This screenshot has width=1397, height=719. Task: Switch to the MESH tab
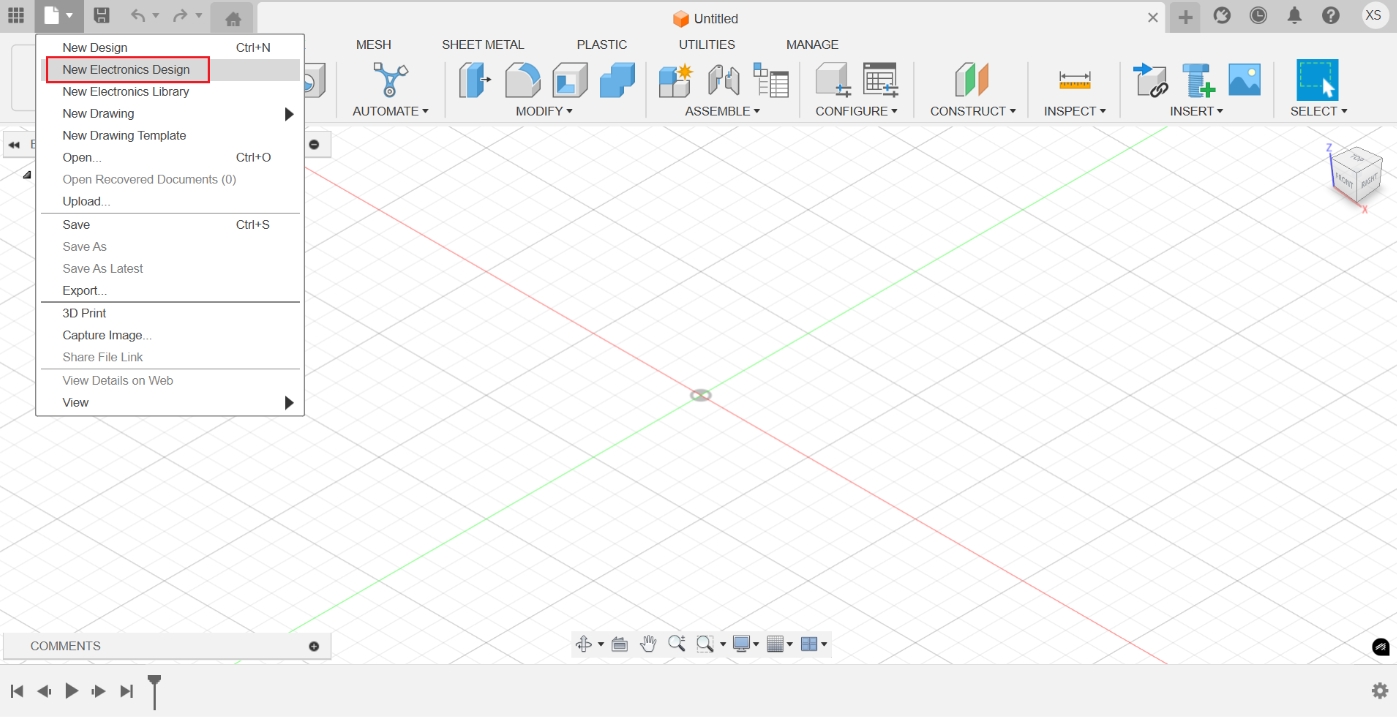tap(374, 45)
